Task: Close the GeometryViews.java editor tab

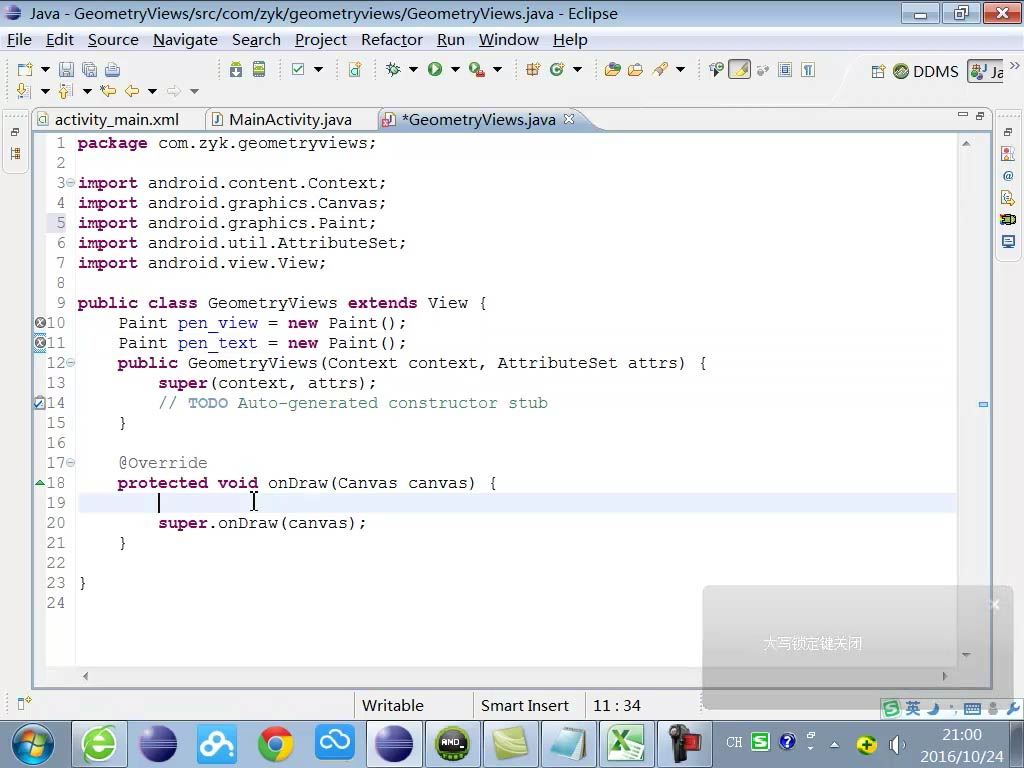Action: (569, 119)
